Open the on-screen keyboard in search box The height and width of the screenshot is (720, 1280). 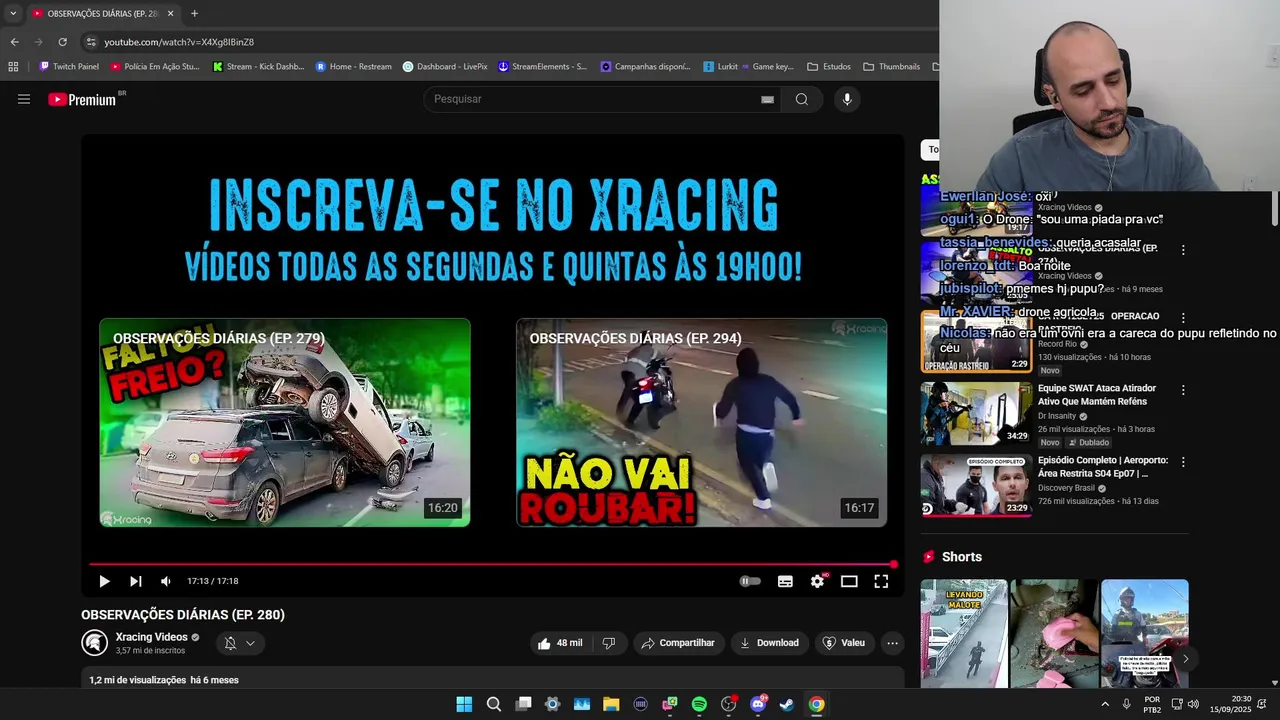click(767, 99)
